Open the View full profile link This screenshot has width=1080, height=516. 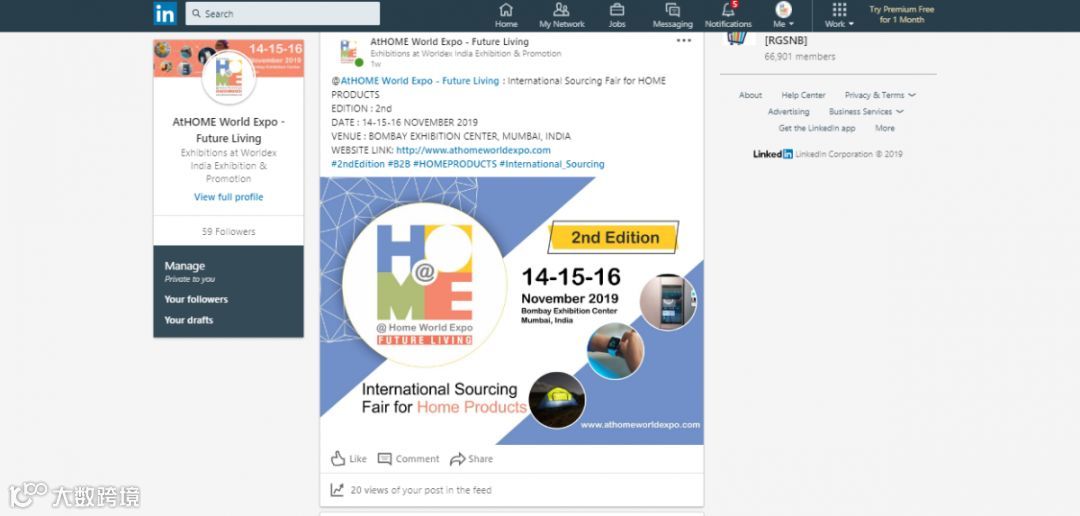tap(229, 197)
